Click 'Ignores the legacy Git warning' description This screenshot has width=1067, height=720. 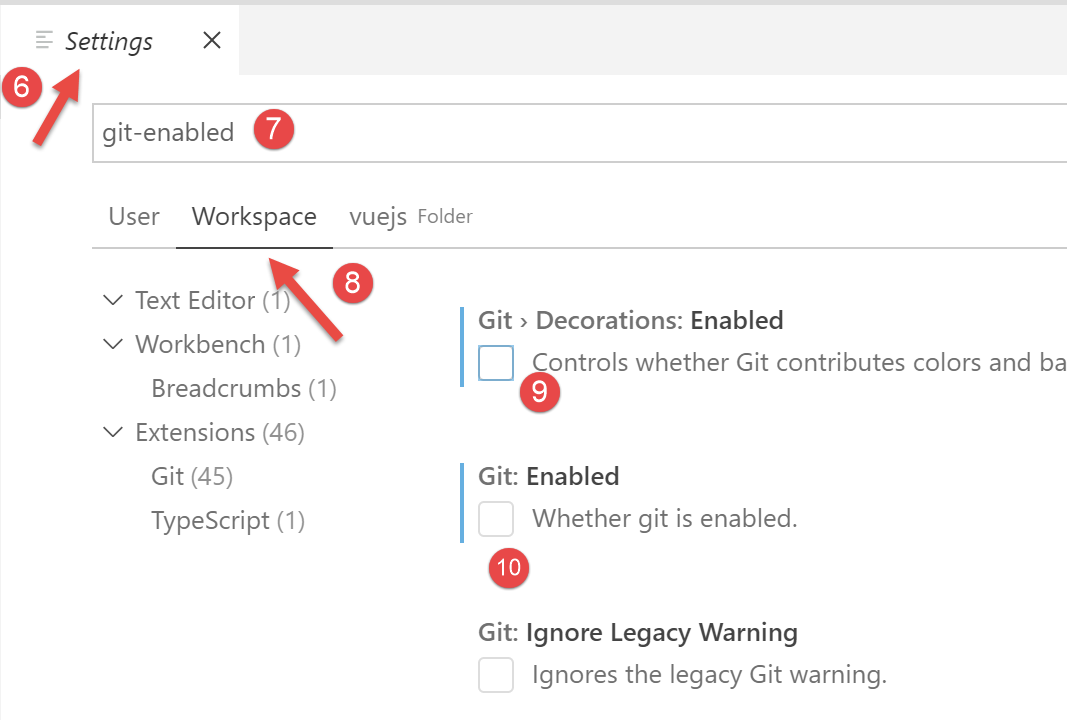pyautogui.click(x=709, y=675)
